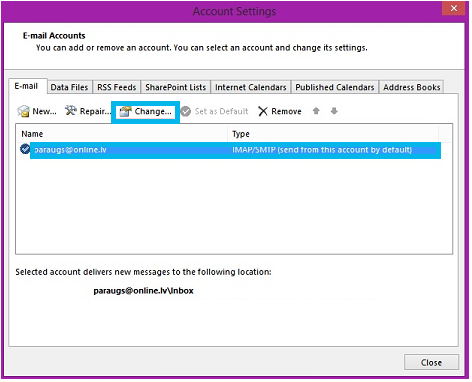The width and height of the screenshot is (472, 382).
Task: Click the Remove X icon
Action: [x=263, y=111]
